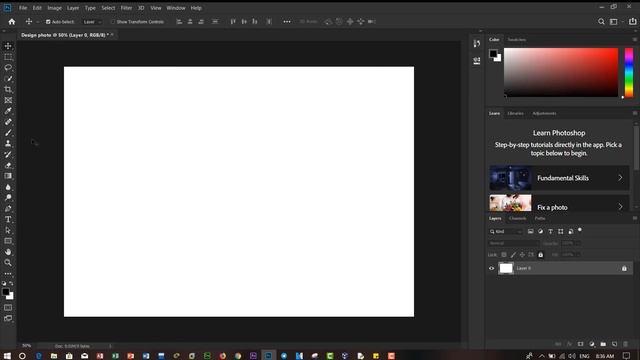Select the Zoom tool
This screenshot has height=360, width=640.
(x=8, y=262)
